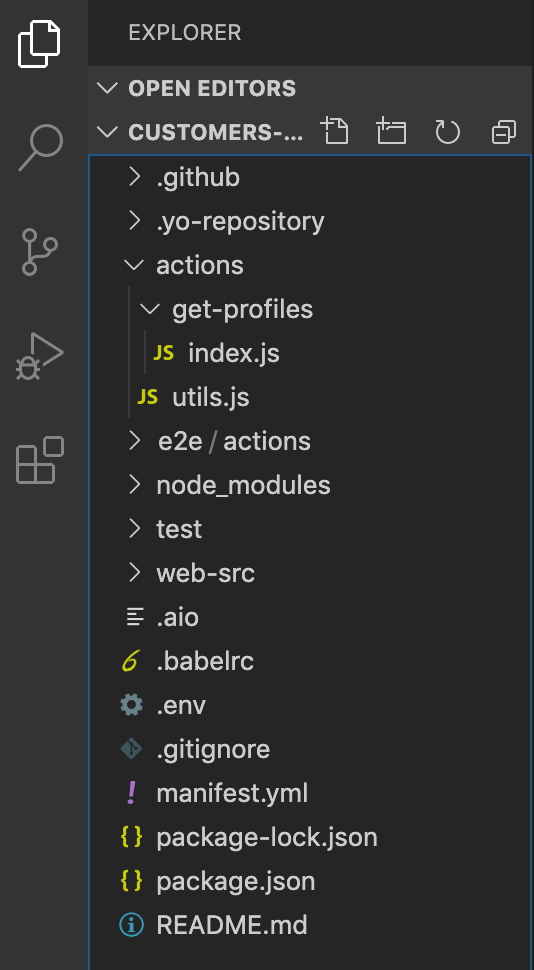
Task: Click the lines icon beside .aio
Action: pos(134,617)
